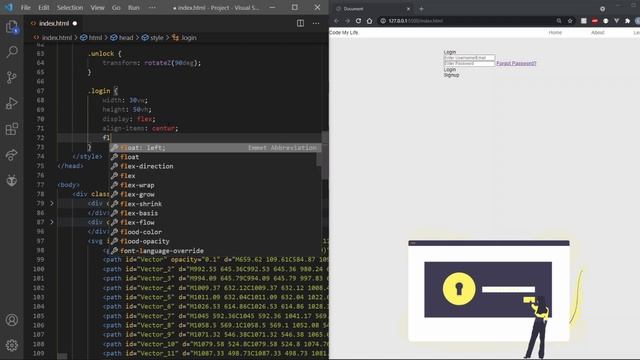Viewport: 640px width, 360px height.
Task: Click the Code My Life site title
Action: tap(344, 32)
